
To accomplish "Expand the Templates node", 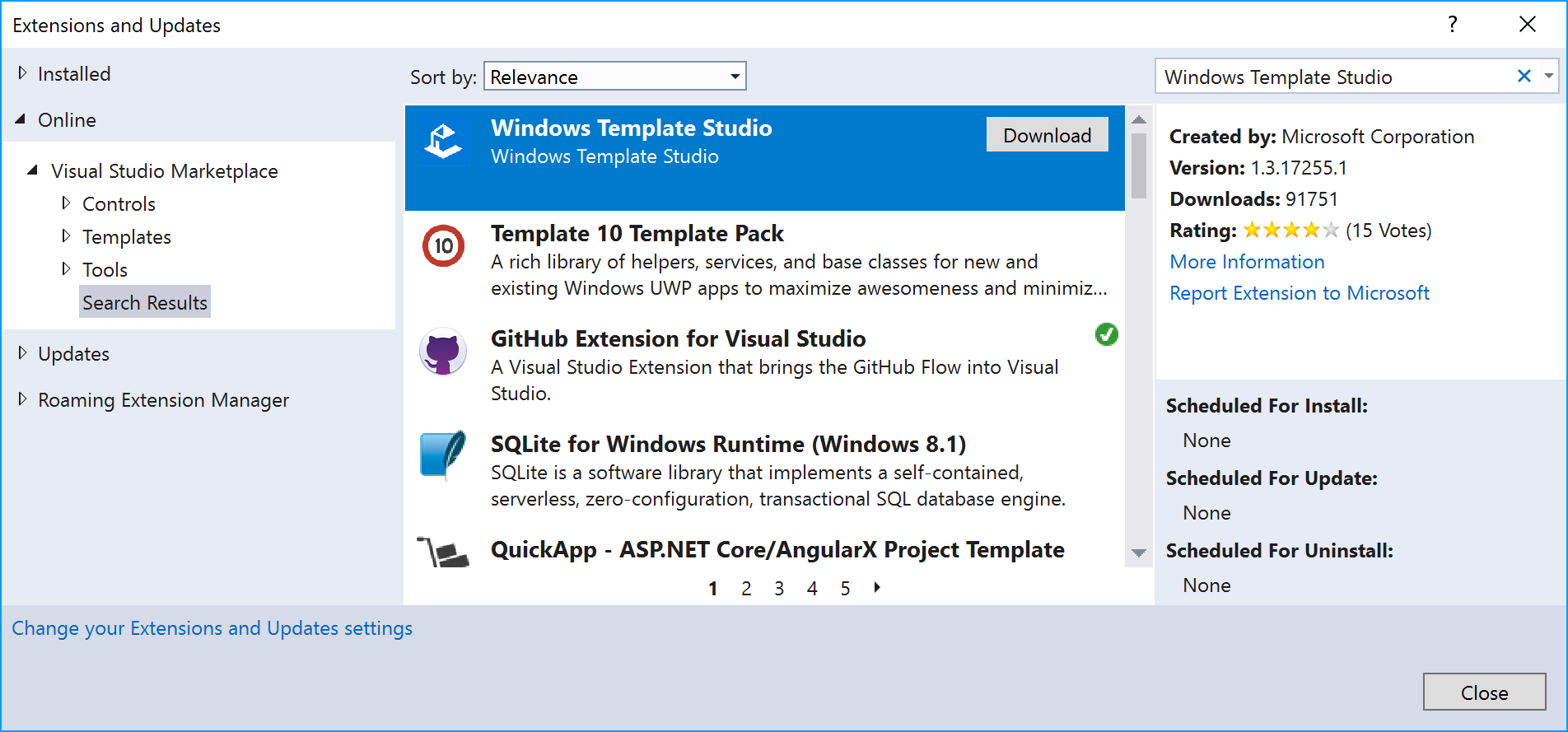I will [x=67, y=236].
